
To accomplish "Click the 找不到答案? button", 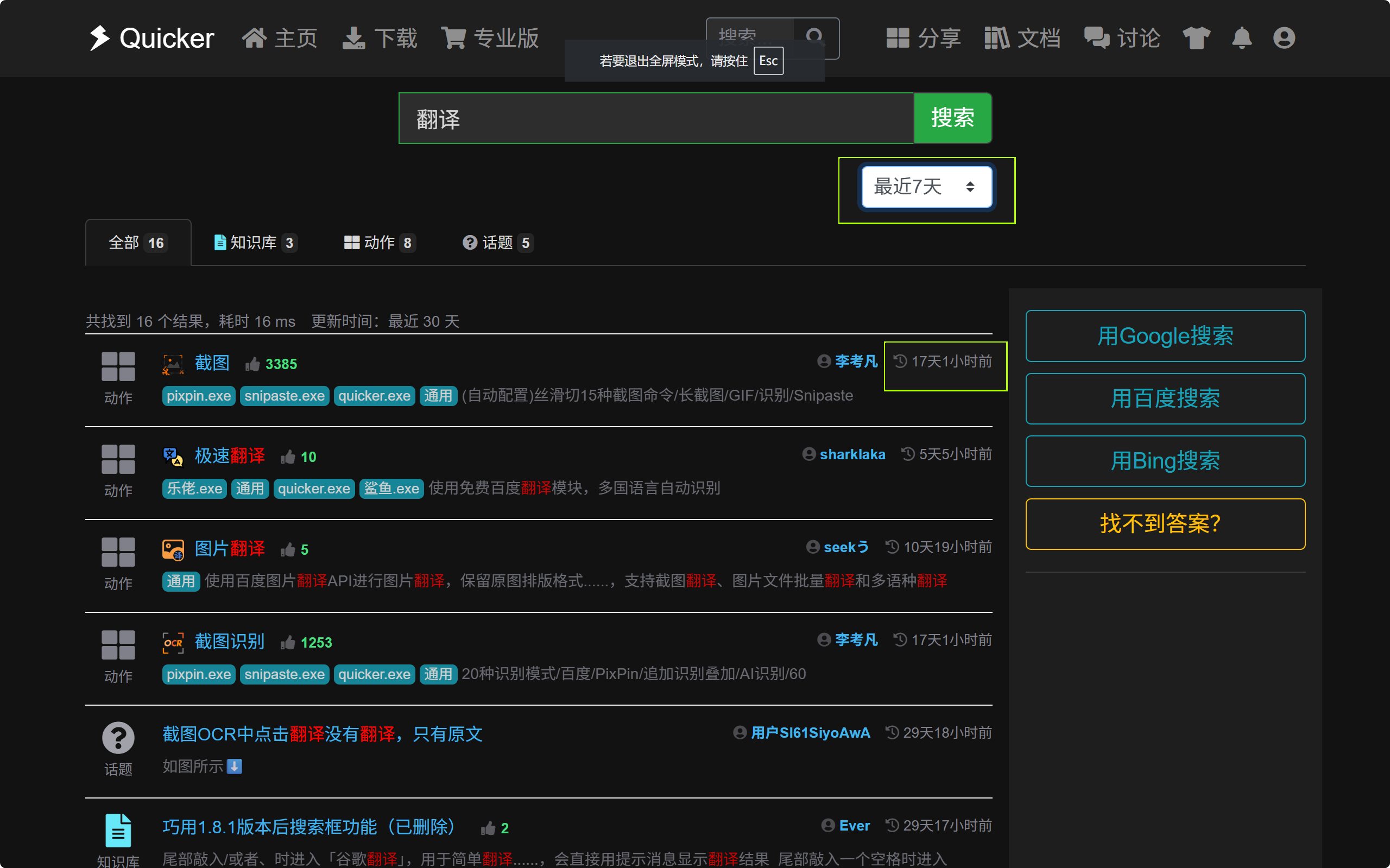I will click(x=1165, y=523).
